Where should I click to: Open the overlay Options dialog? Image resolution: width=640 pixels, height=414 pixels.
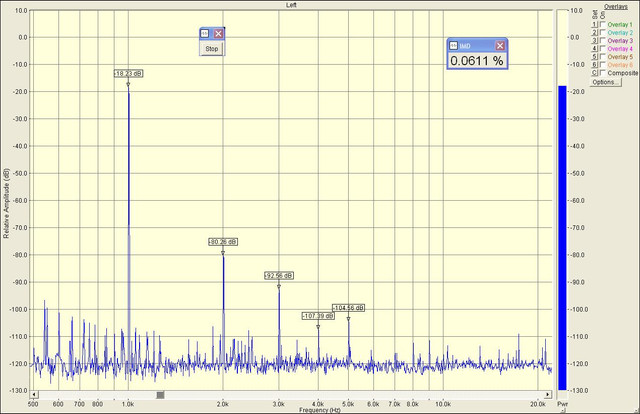(x=605, y=82)
